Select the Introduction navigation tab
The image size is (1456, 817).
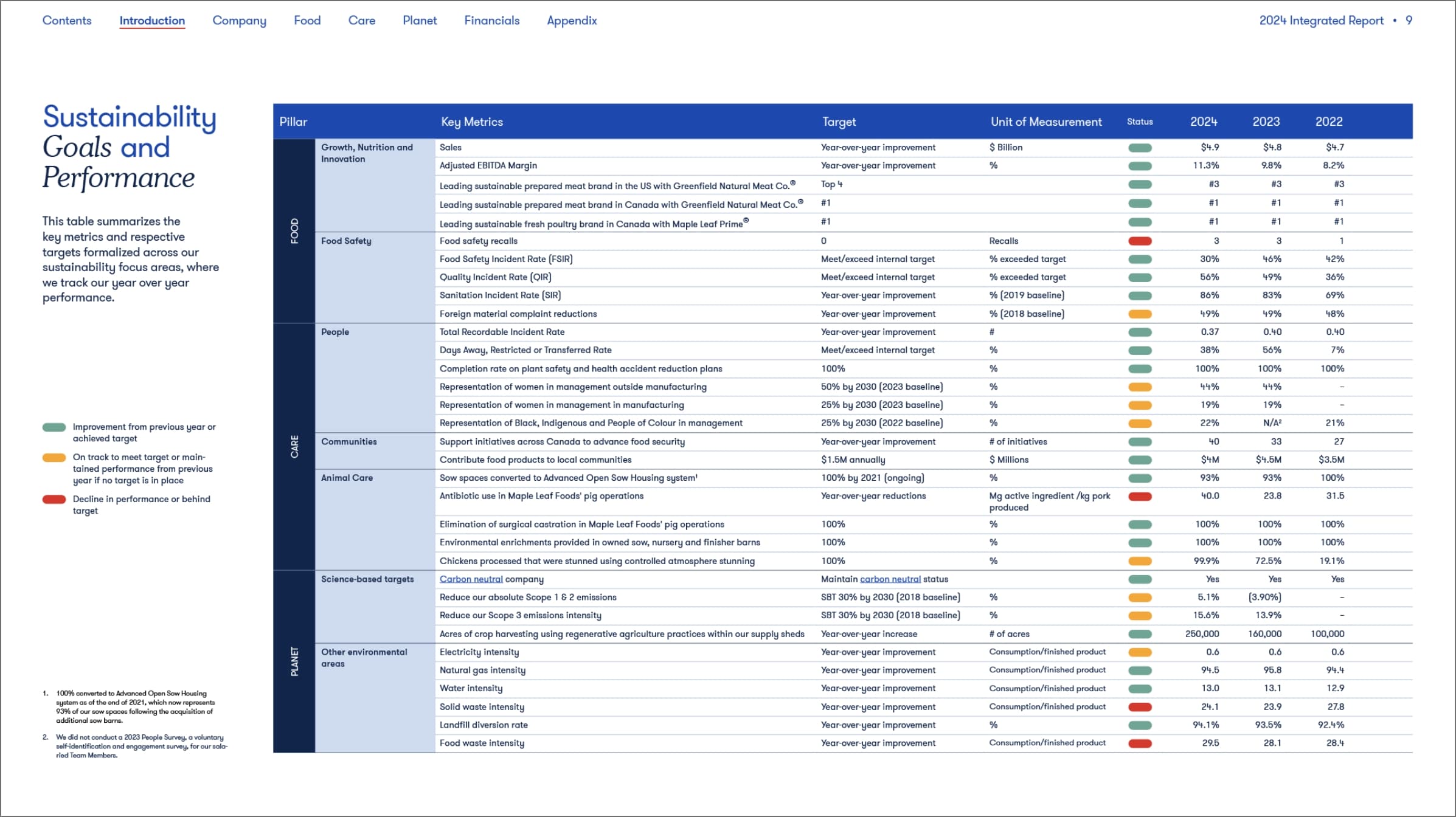152,20
